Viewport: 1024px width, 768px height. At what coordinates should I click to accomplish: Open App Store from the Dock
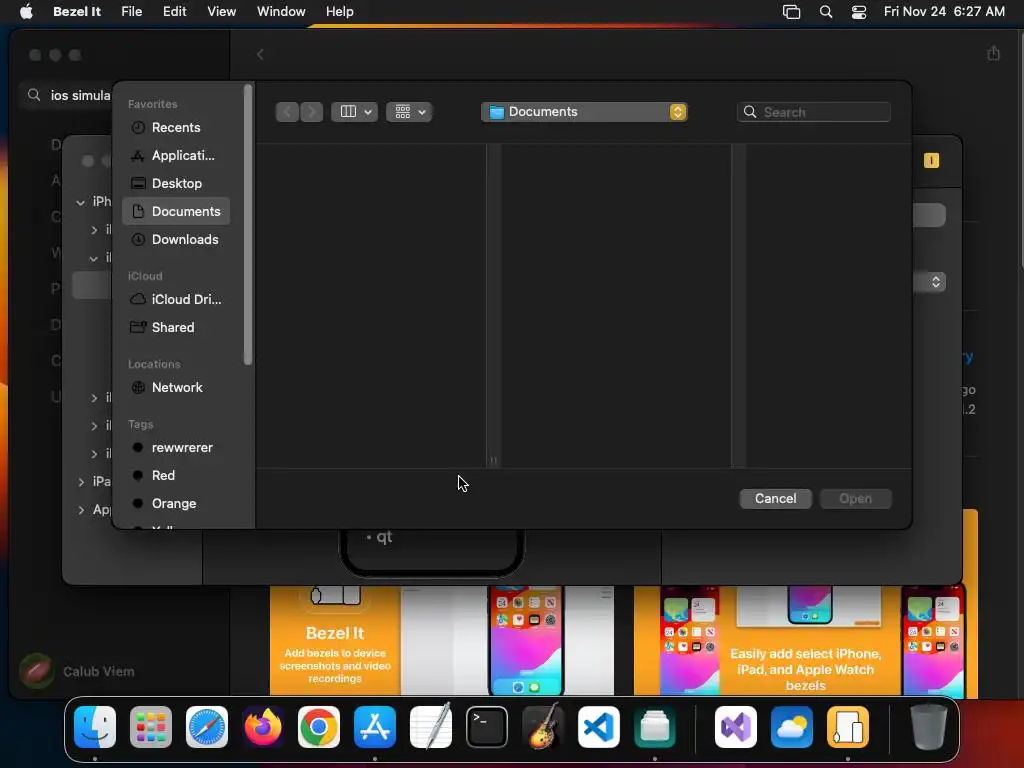coord(375,727)
